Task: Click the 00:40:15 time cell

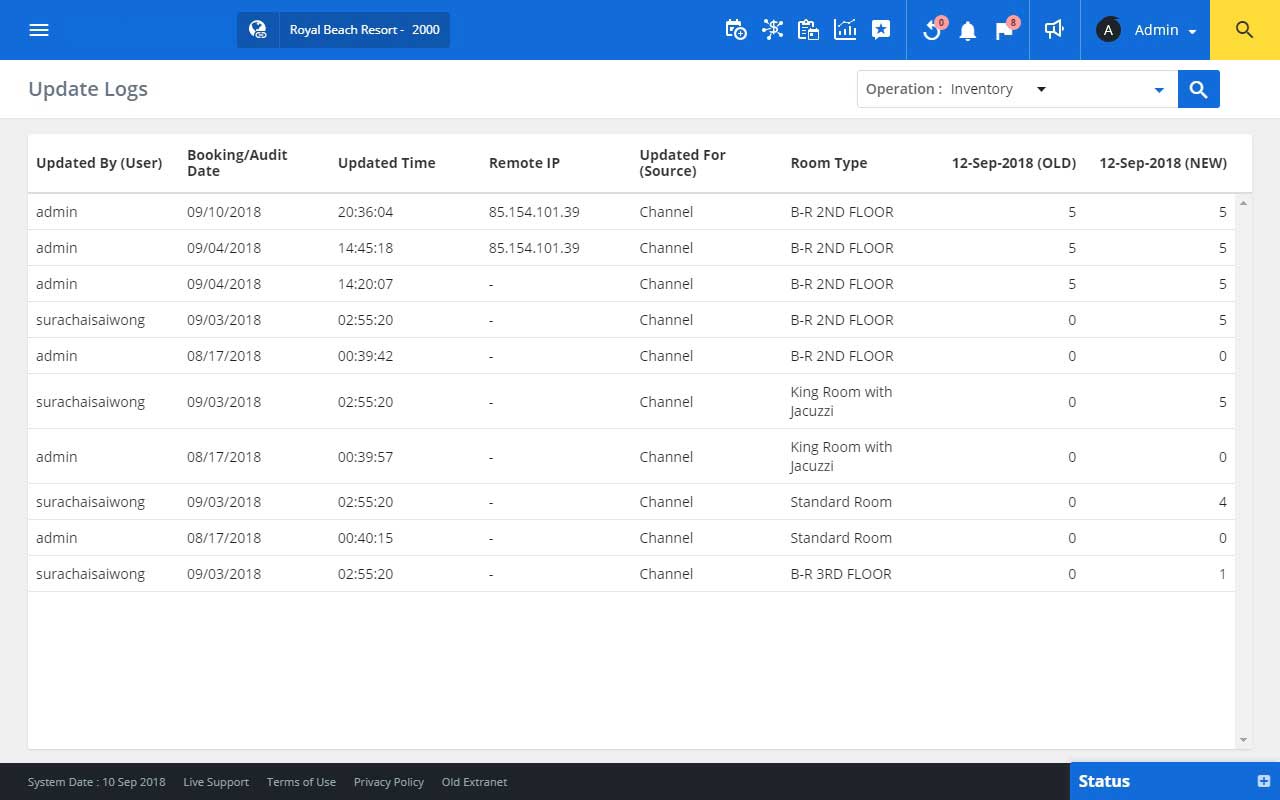Action: click(366, 538)
